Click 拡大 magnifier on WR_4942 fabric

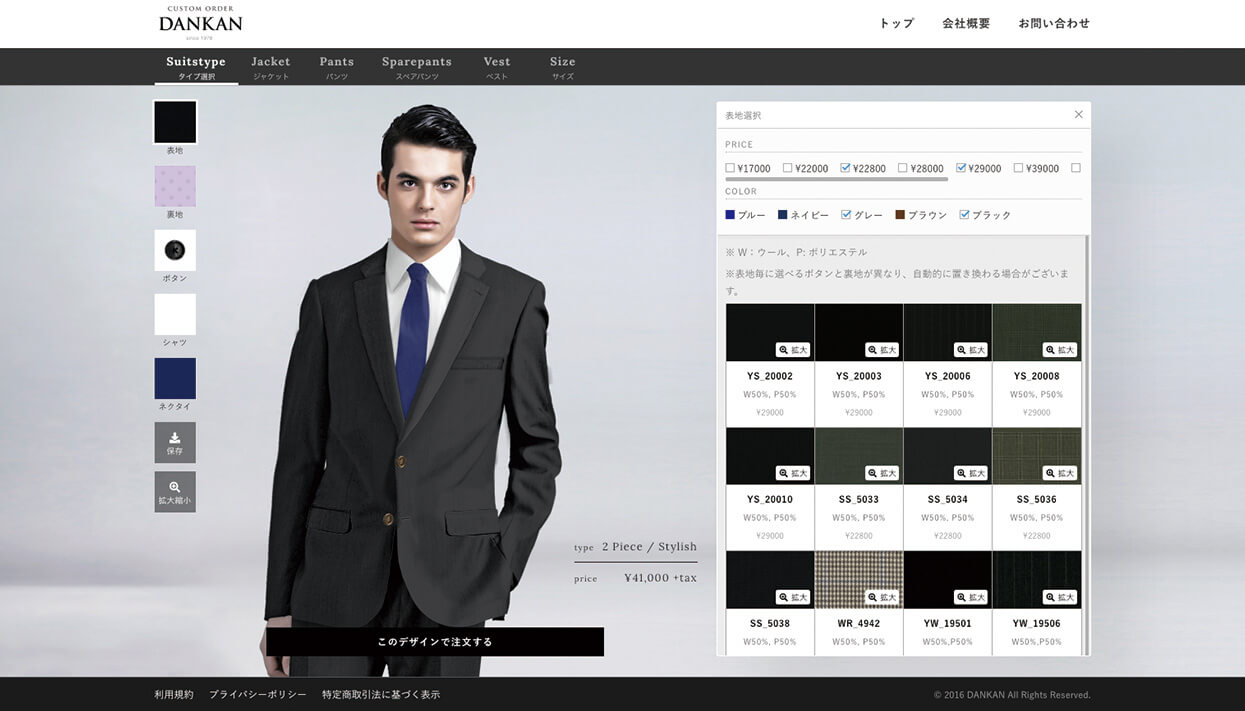coord(882,597)
